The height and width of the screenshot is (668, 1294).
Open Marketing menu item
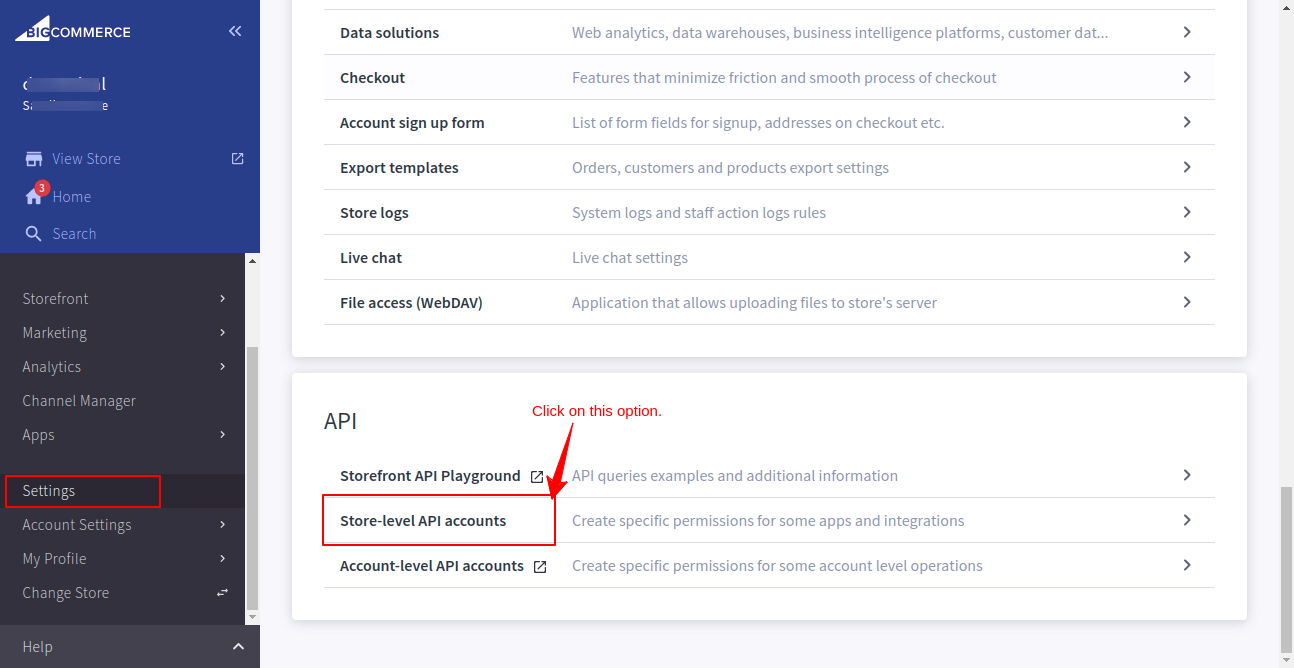pyautogui.click(x=54, y=333)
